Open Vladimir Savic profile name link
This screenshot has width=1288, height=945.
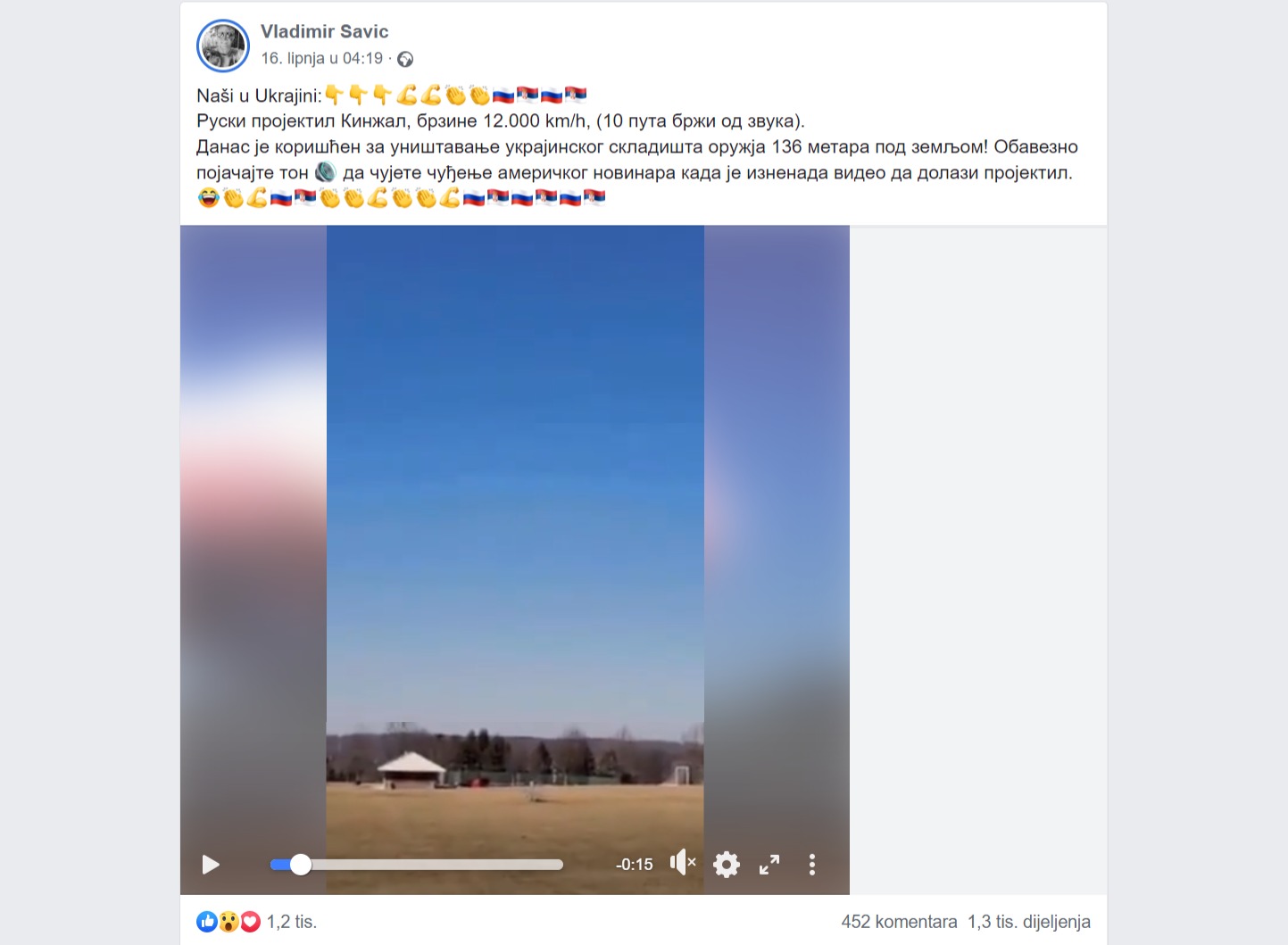(324, 31)
